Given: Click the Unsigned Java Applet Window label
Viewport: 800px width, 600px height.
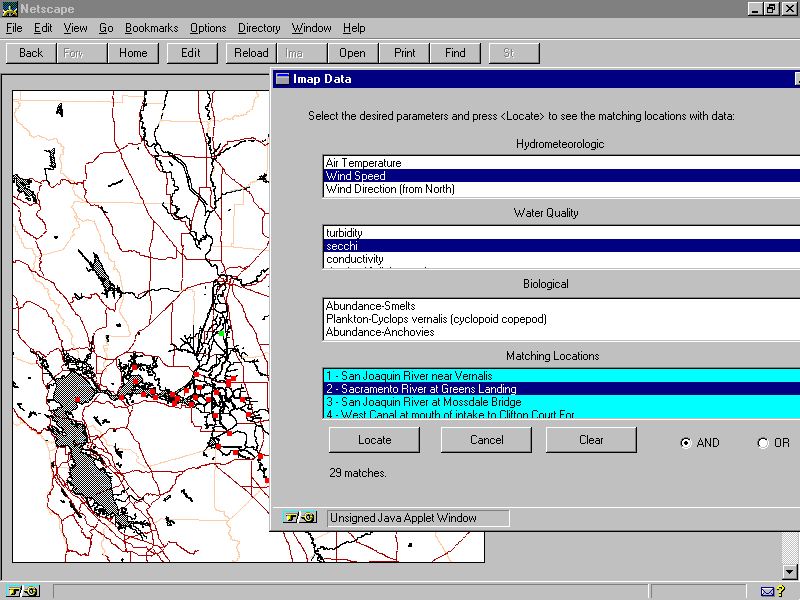Looking at the screenshot, I should pos(403,518).
